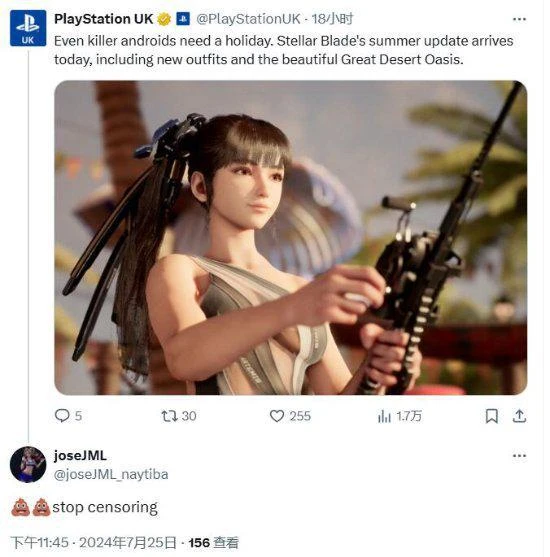Like the tweet with the heart icon
Screen dimensions: 550x557
pyautogui.click(x=277, y=416)
